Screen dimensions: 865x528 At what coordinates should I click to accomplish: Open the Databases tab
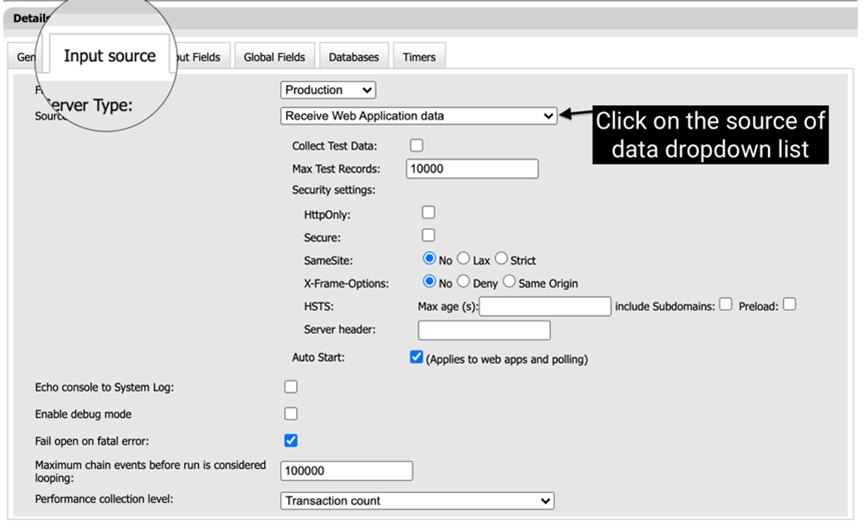coord(353,58)
